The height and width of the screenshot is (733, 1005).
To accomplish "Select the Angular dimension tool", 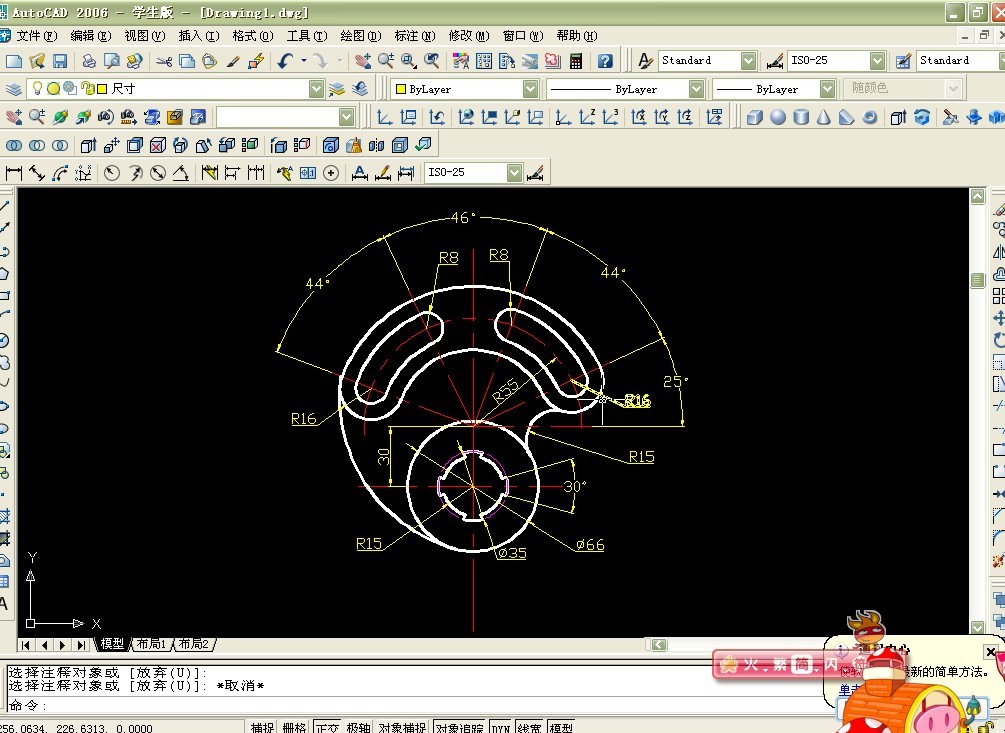I will (181, 172).
